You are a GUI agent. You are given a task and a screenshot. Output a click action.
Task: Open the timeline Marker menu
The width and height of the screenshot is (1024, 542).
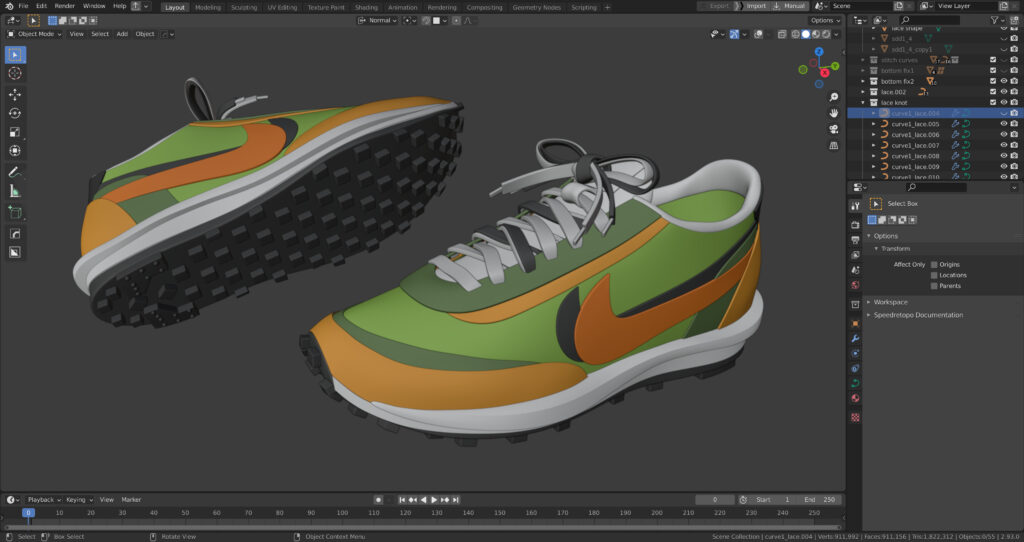[131, 500]
